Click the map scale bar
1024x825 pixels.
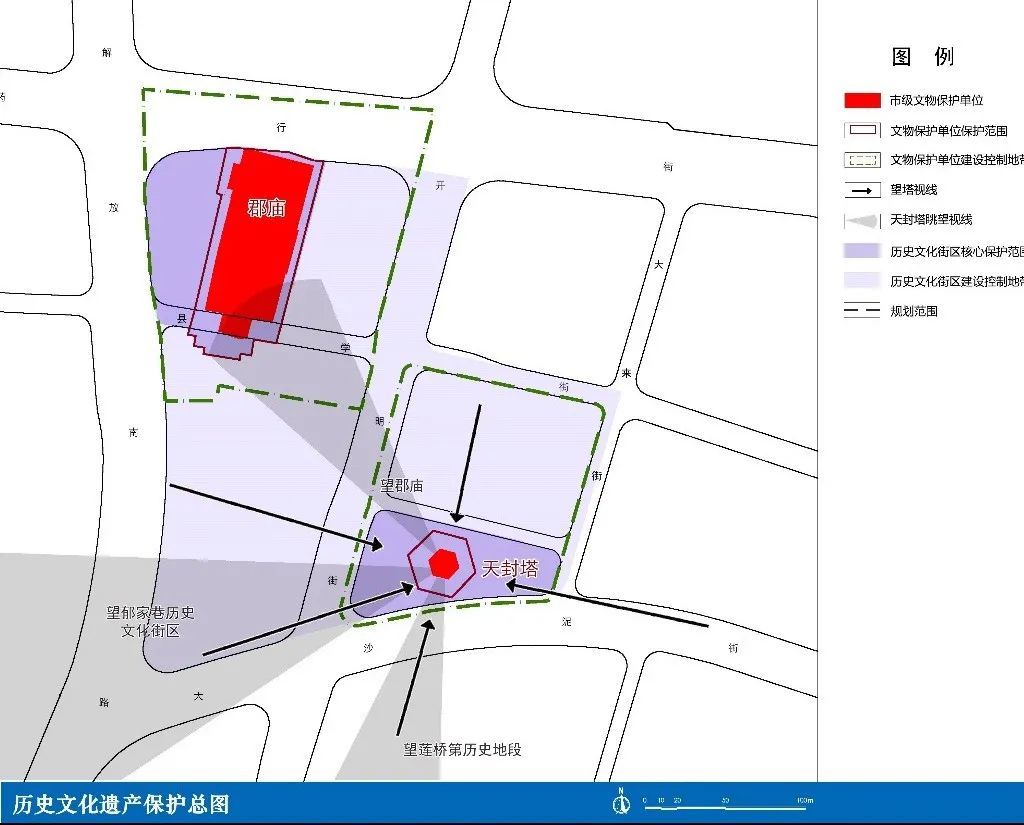(725, 808)
